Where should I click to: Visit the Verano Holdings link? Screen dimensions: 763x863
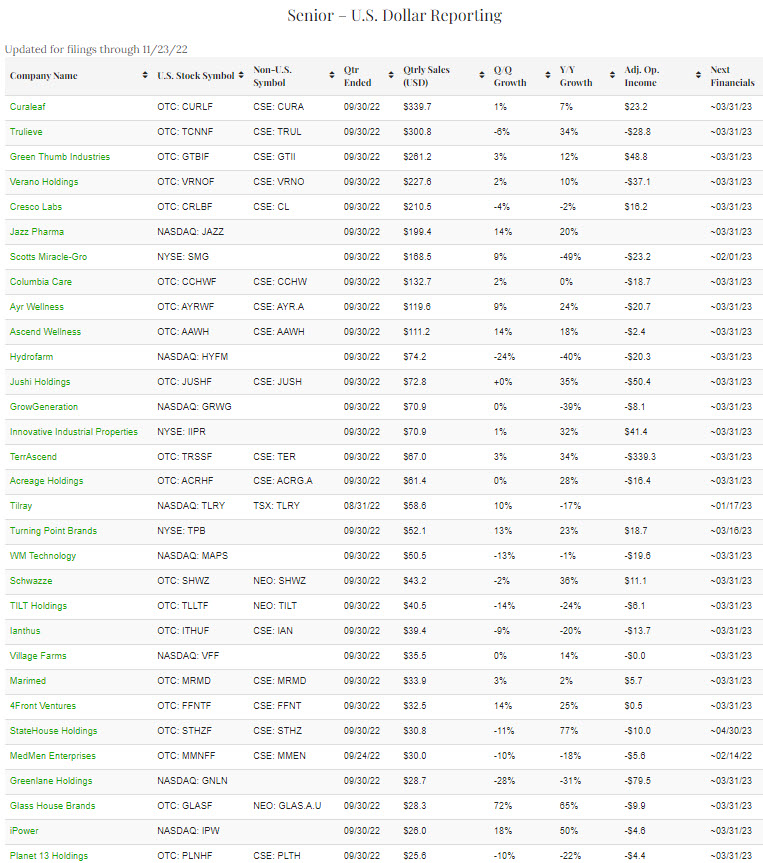click(x=43, y=182)
